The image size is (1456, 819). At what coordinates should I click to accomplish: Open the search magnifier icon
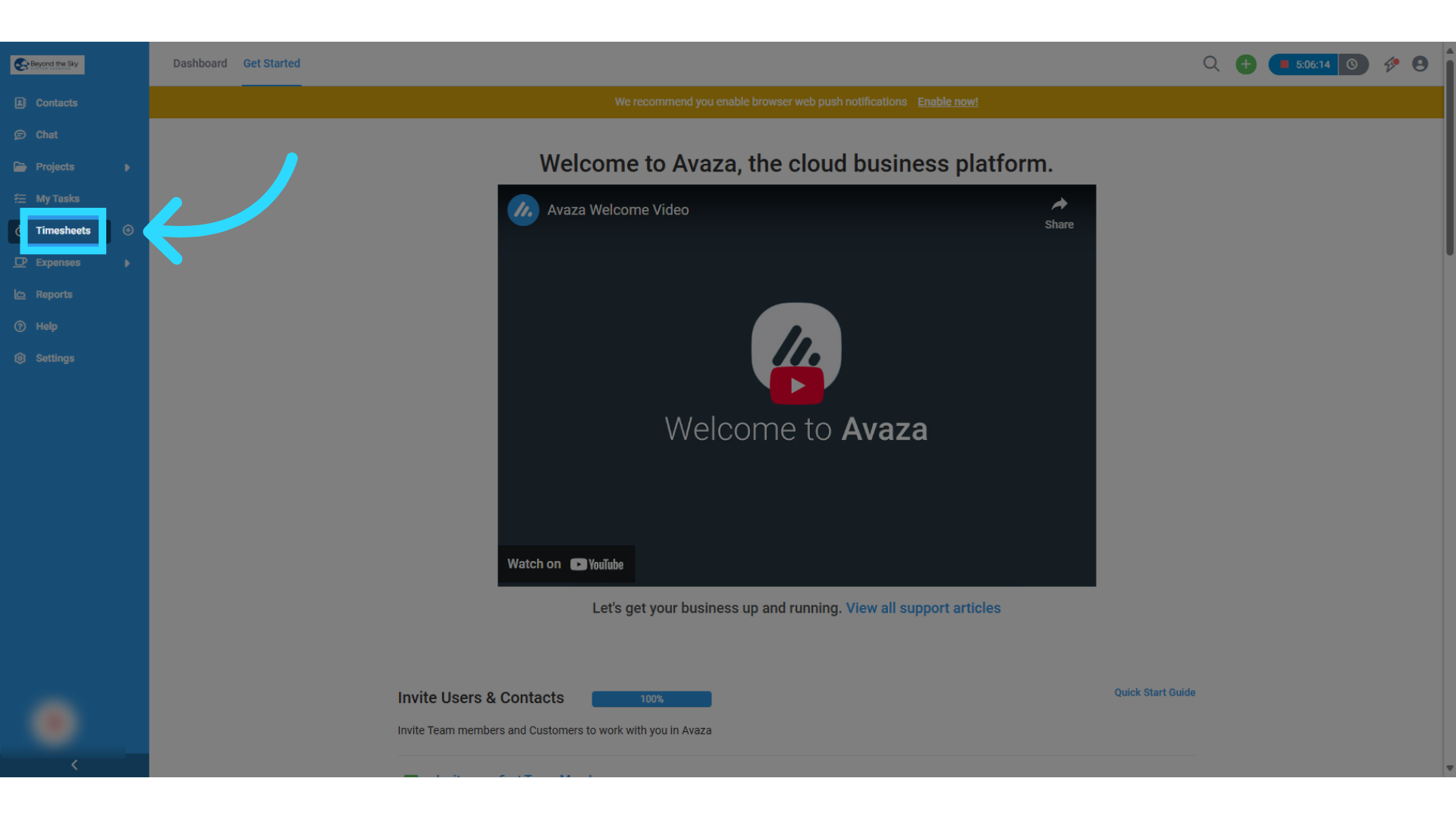pyautogui.click(x=1211, y=64)
